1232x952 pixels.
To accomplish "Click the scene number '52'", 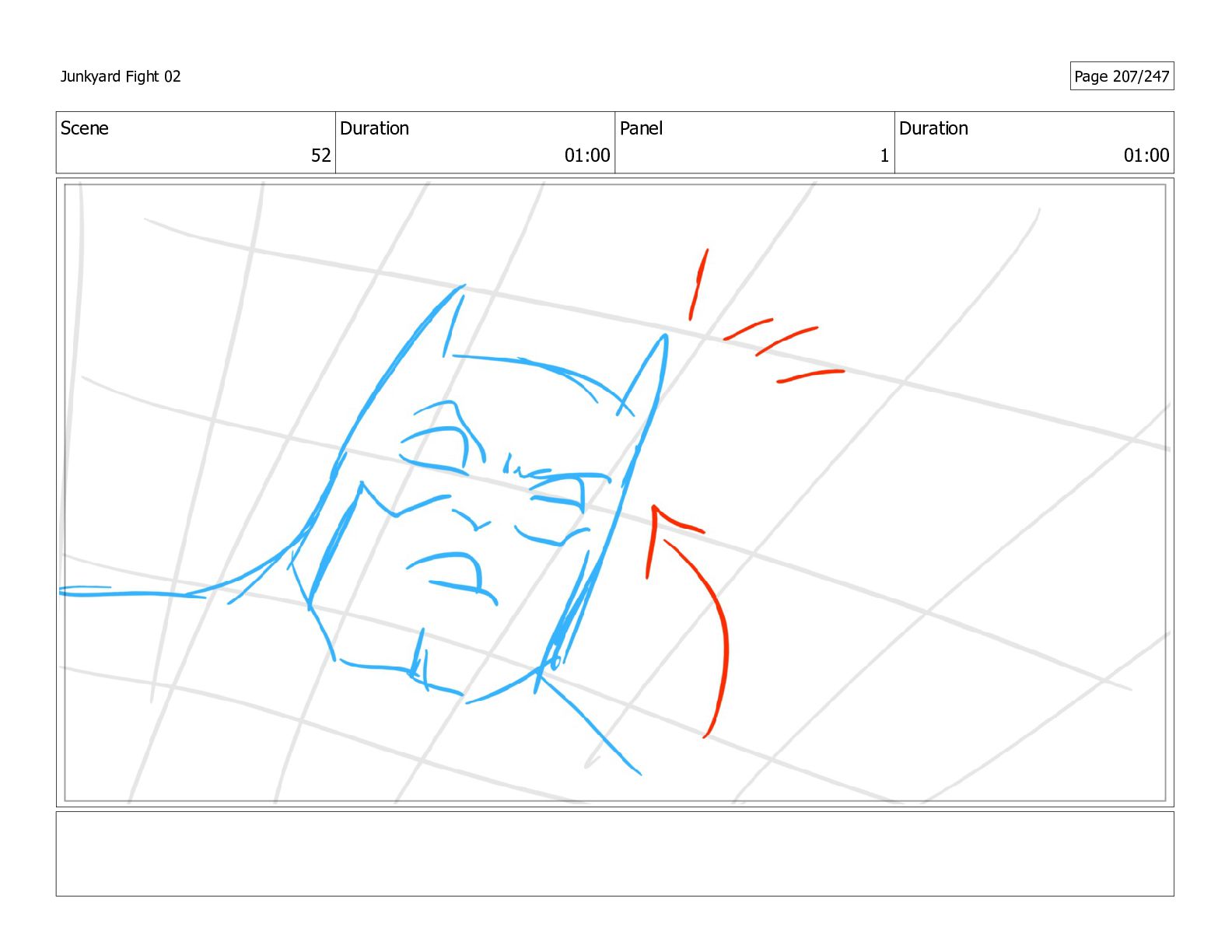I will [321, 156].
